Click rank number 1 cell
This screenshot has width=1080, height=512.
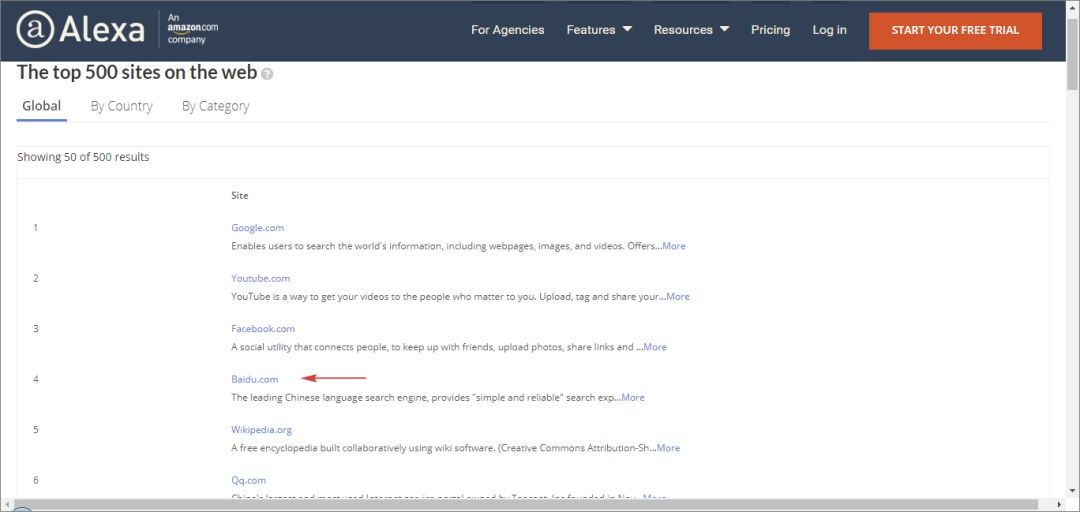pyautogui.click(x=36, y=228)
